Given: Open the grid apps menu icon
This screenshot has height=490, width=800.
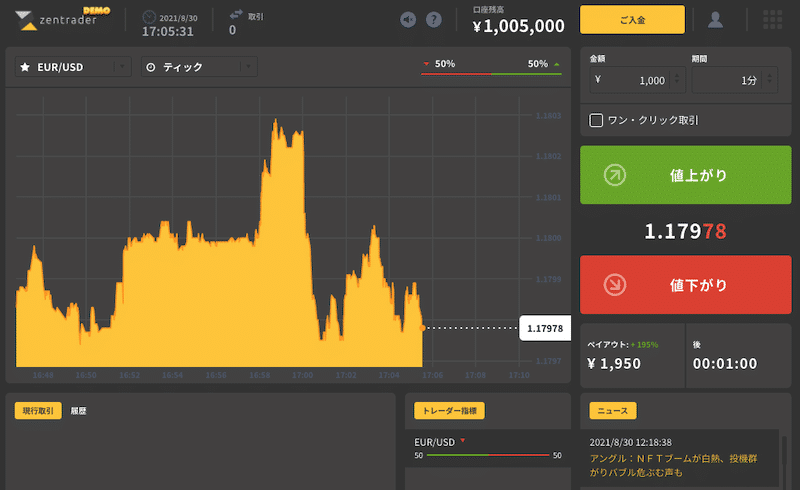Looking at the screenshot, I should pyautogui.click(x=772, y=19).
